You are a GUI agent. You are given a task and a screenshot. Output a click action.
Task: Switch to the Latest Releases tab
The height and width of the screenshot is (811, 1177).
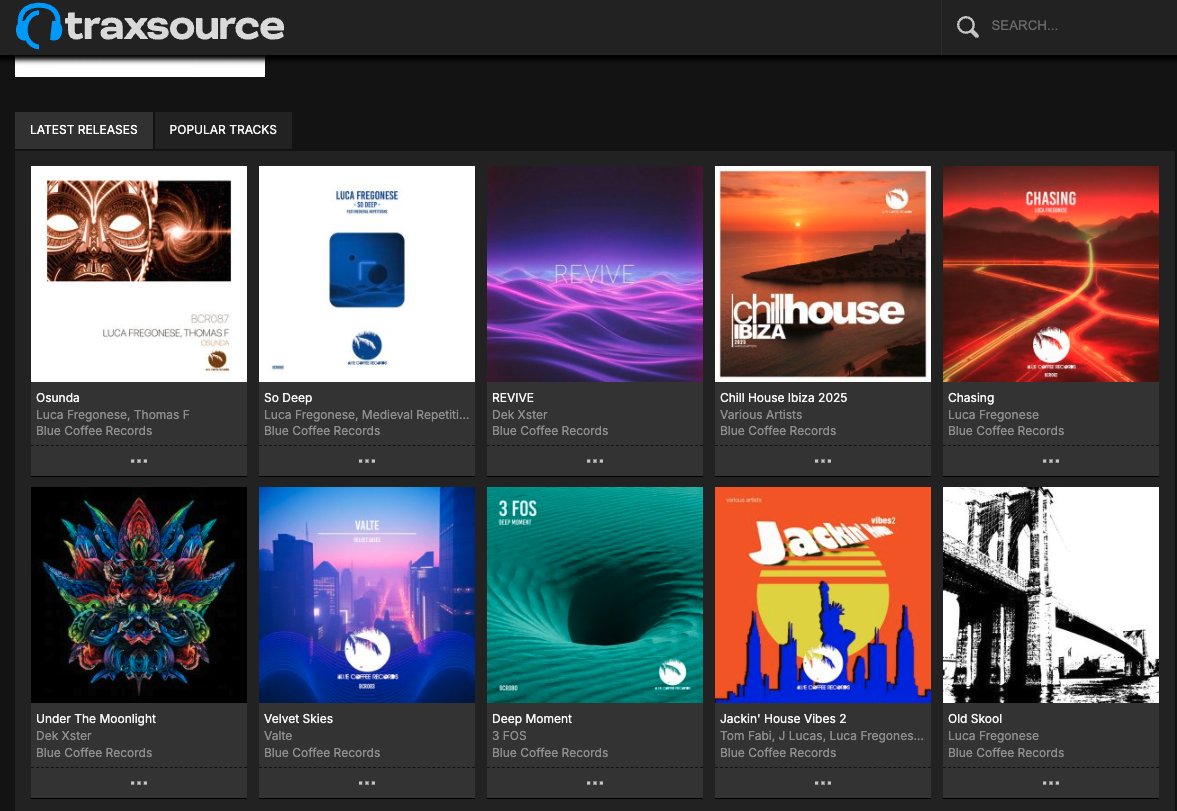pyautogui.click(x=84, y=130)
